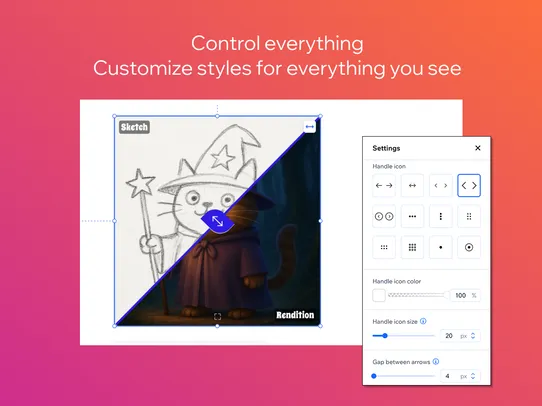Click the handle icon color opacity slider
542x406 pixels.
point(418,295)
